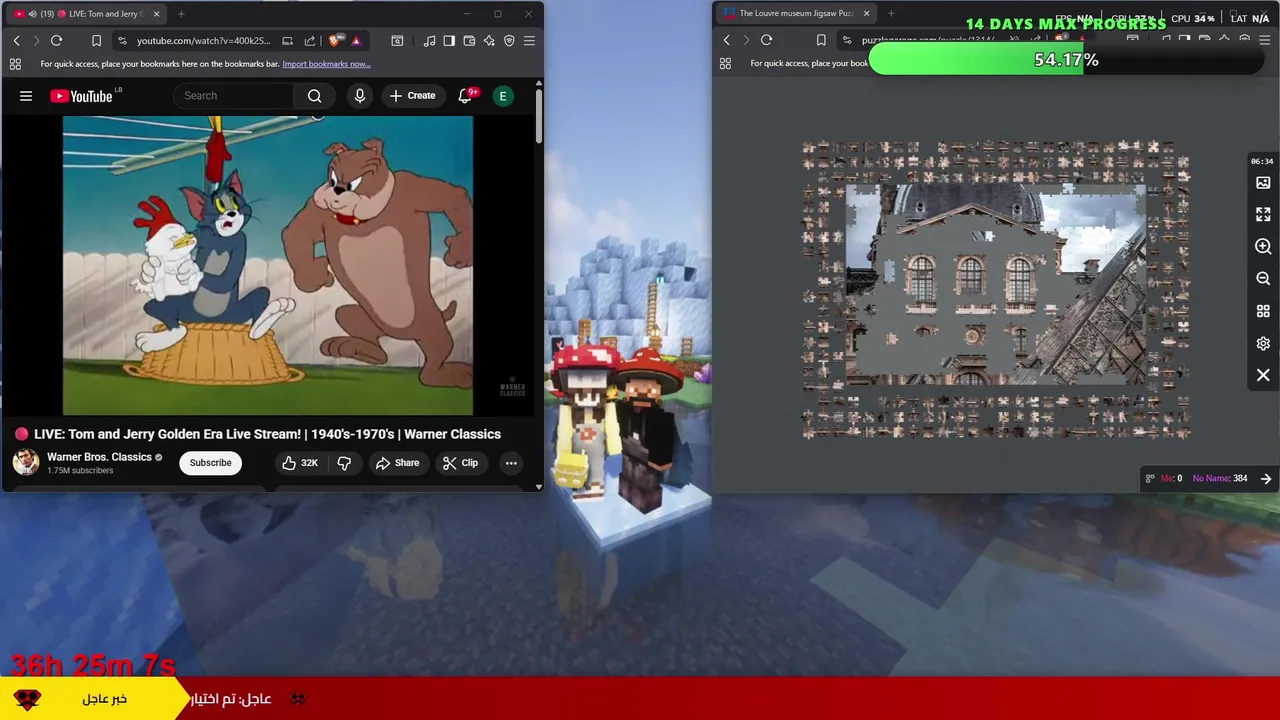The image size is (1280, 720).
Task: Close the Louvre museum Jigsaw tab
Action: coord(867,13)
